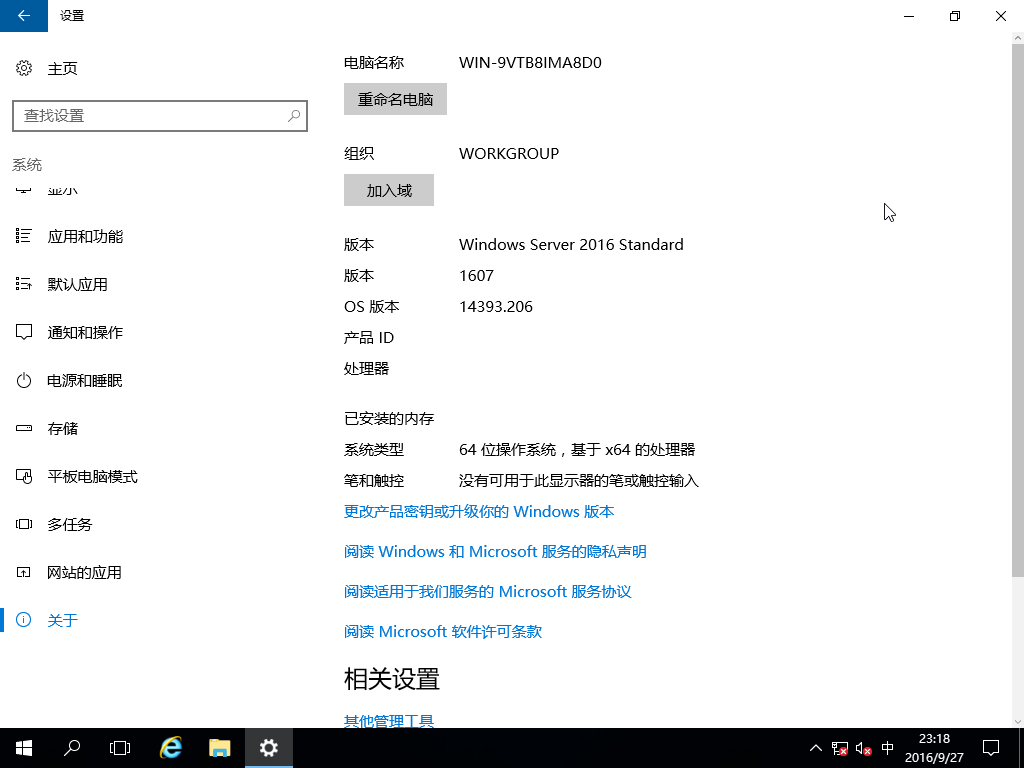Image resolution: width=1024 pixels, height=768 pixels.
Task: Show hidden tray icons chevron
Action: pyautogui.click(x=815, y=747)
